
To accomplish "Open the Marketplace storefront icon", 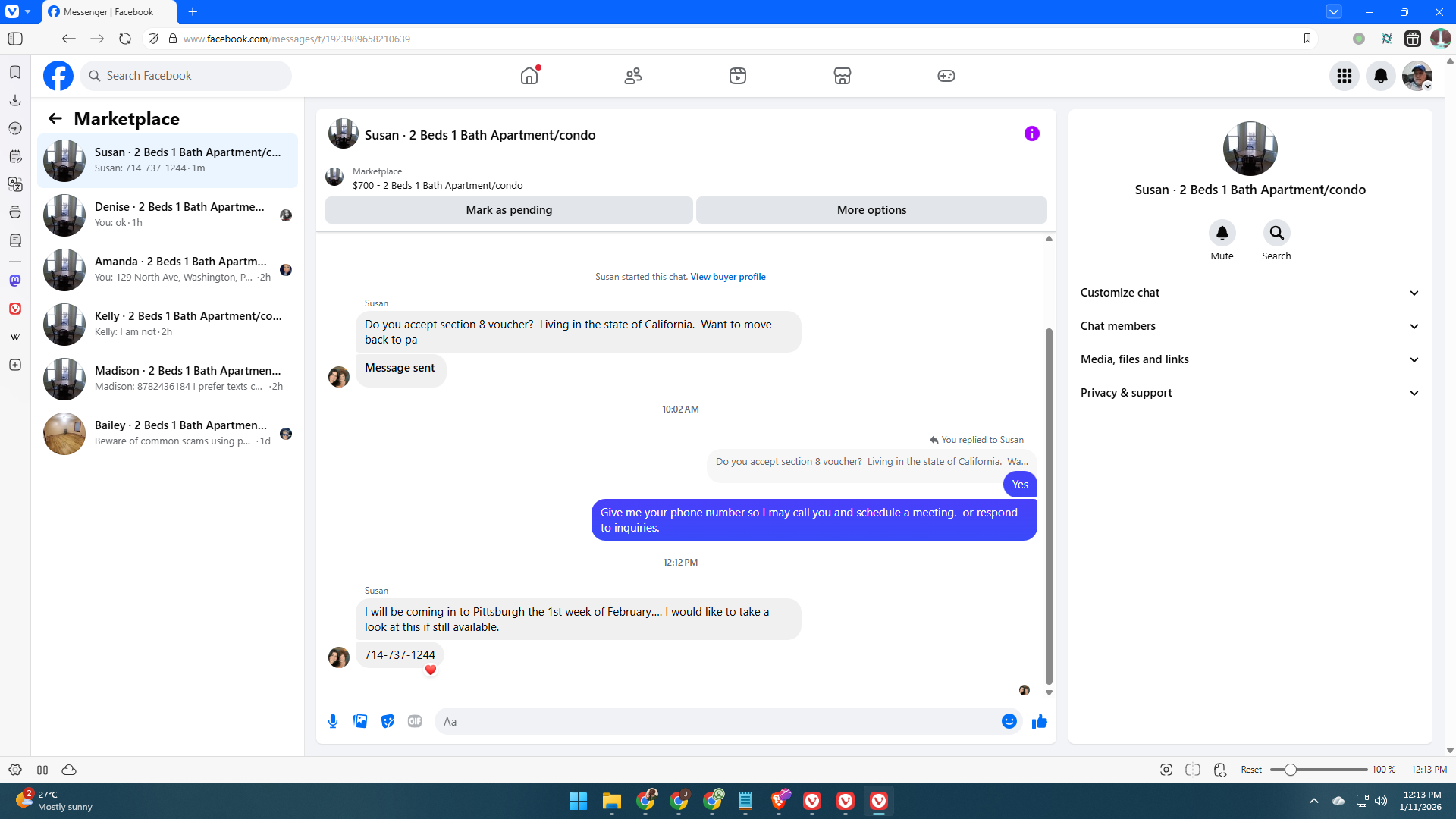I will (843, 76).
